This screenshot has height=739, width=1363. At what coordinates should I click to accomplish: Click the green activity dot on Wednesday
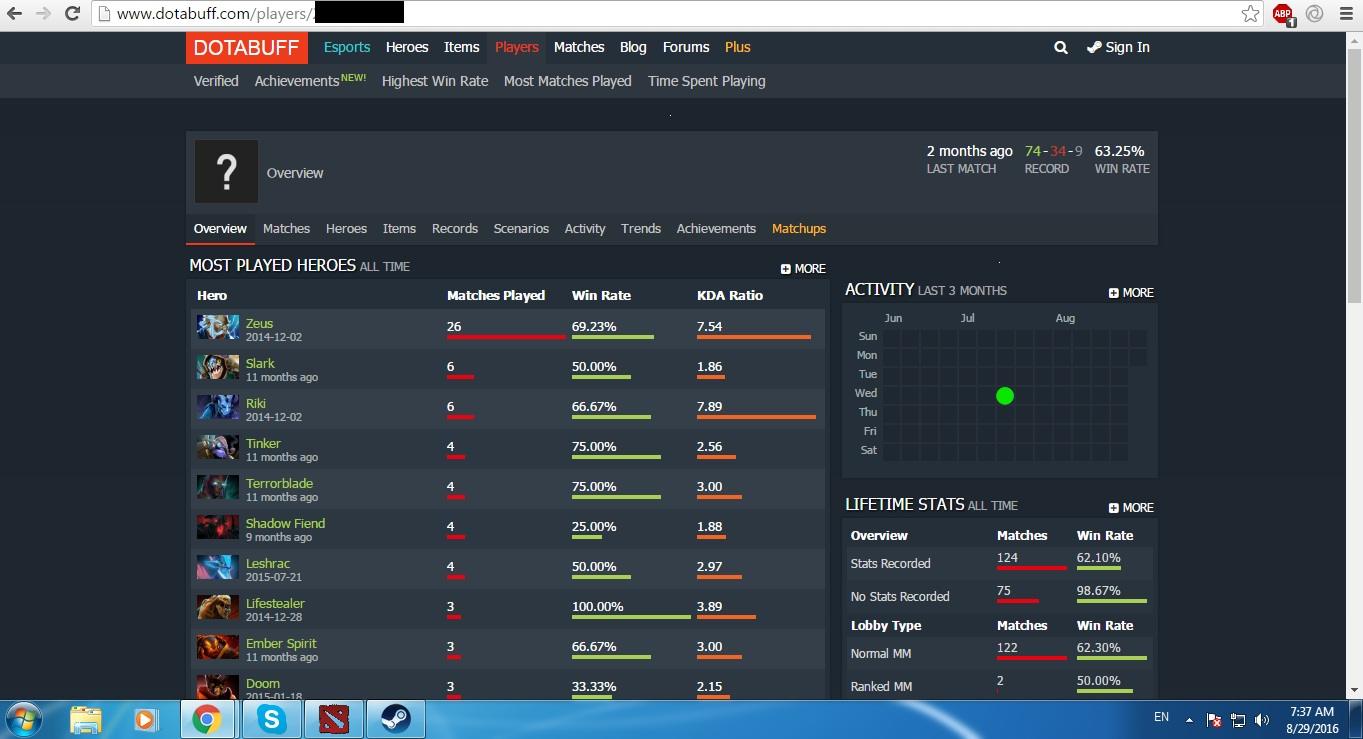coord(1005,396)
